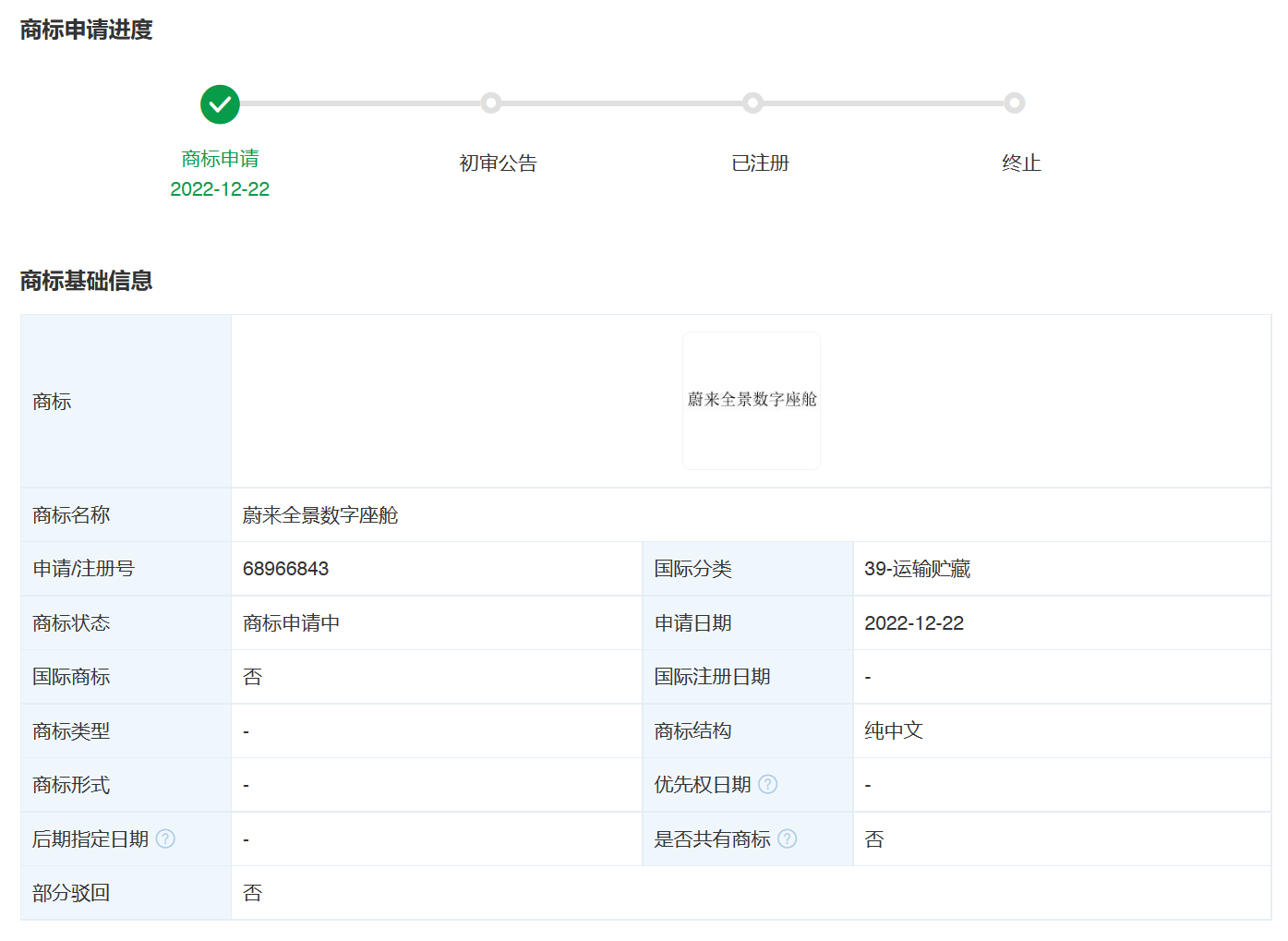Open the help icon next to 优先权日期
This screenshot has height=941, width=1288.
coord(768,784)
